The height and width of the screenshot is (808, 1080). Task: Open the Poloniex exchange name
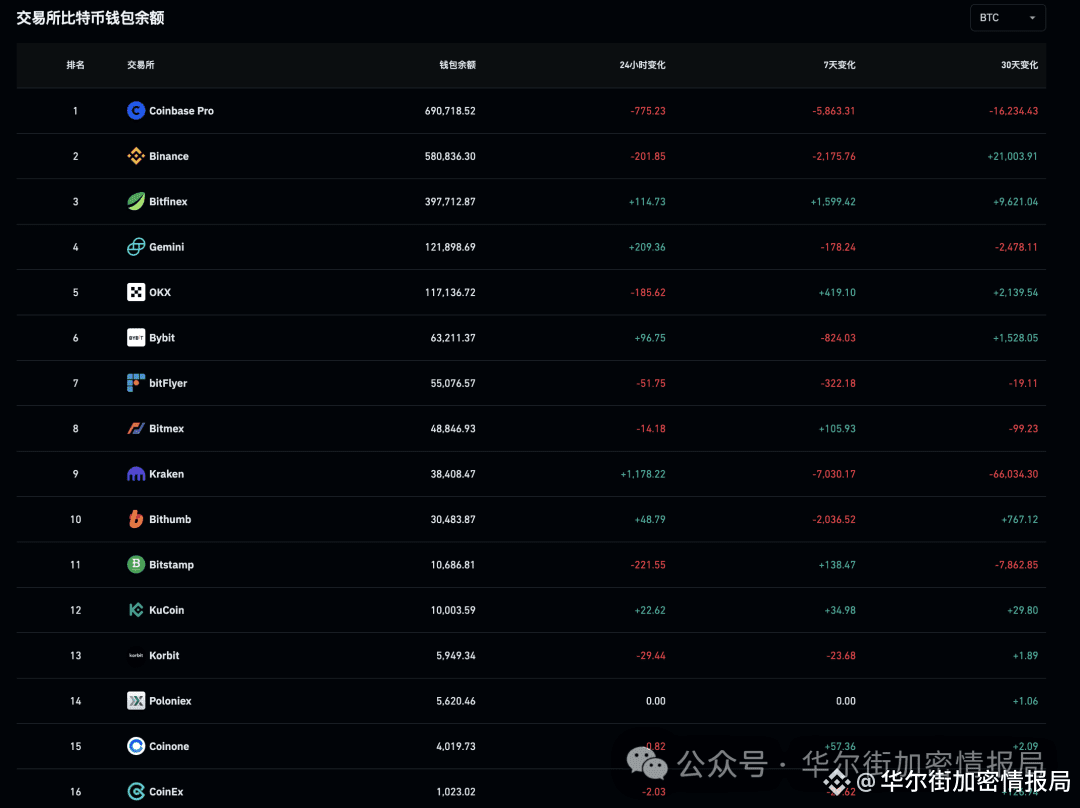pyautogui.click(x=170, y=701)
